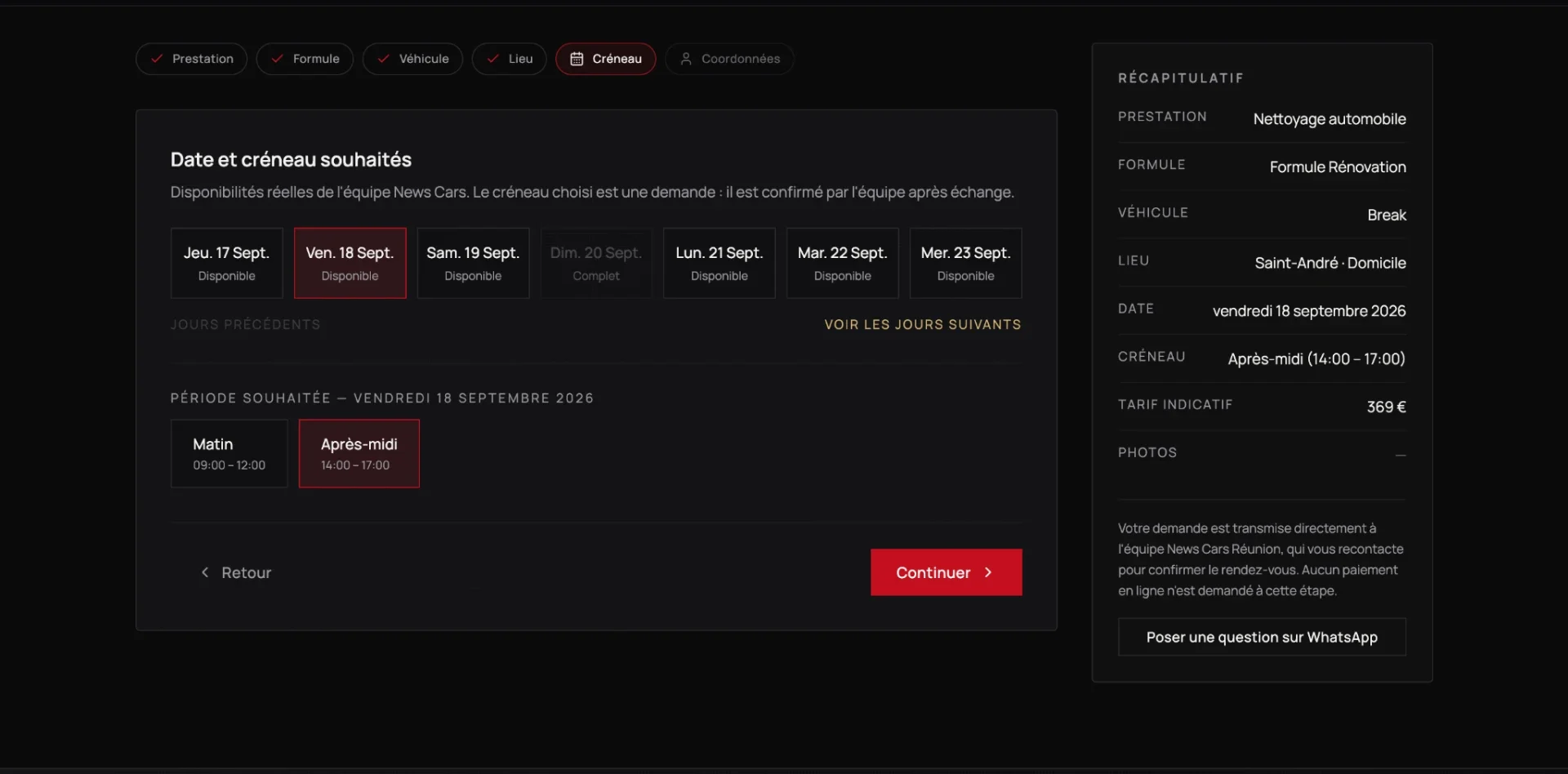
Task: Click the Break vehicle value
Action: 1387,216
